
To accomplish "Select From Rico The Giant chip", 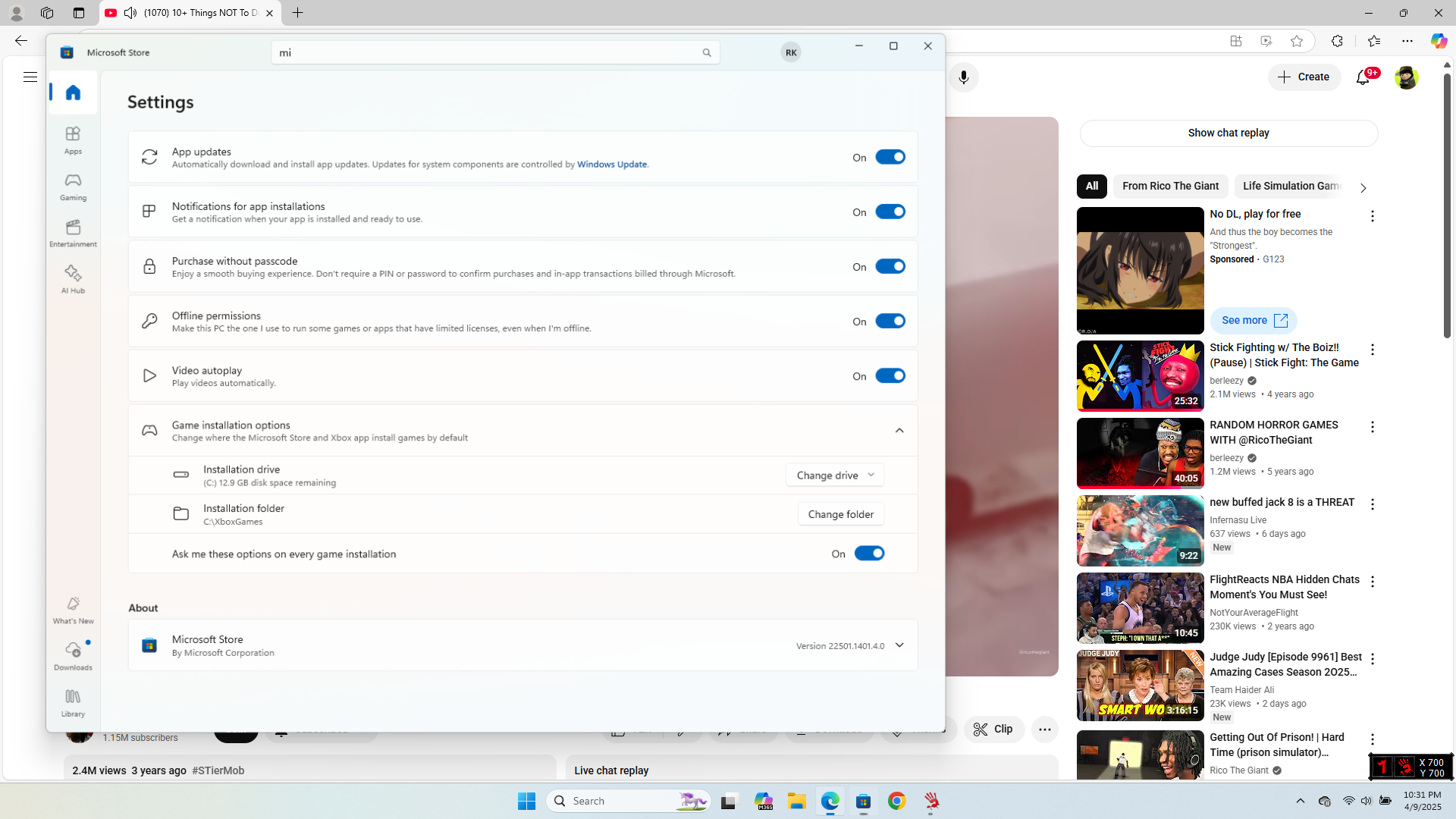I will [1170, 187].
